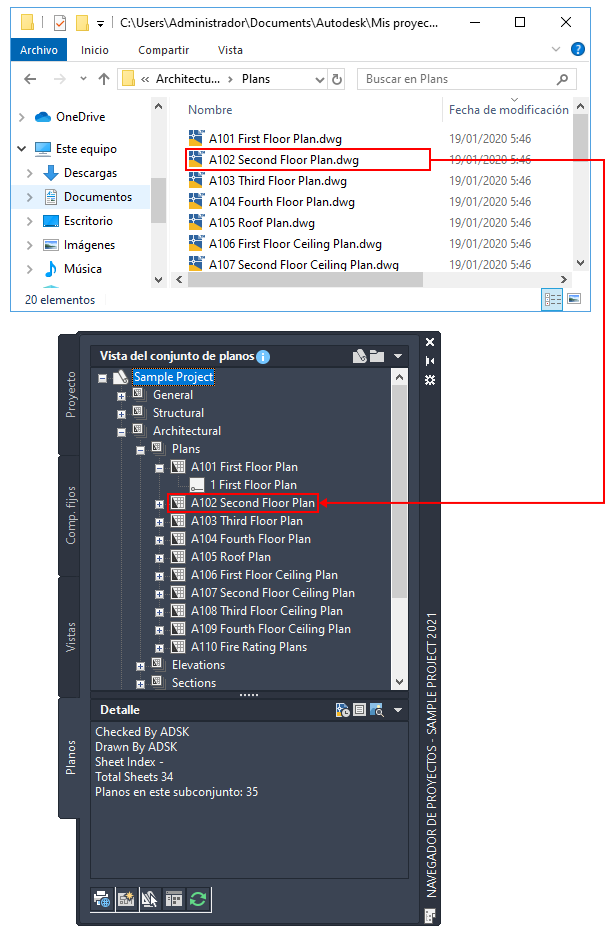Image resolution: width=616 pixels, height=935 pixels.
Task: Click the OneDrive cloud icon
Action: click(43, 117)
